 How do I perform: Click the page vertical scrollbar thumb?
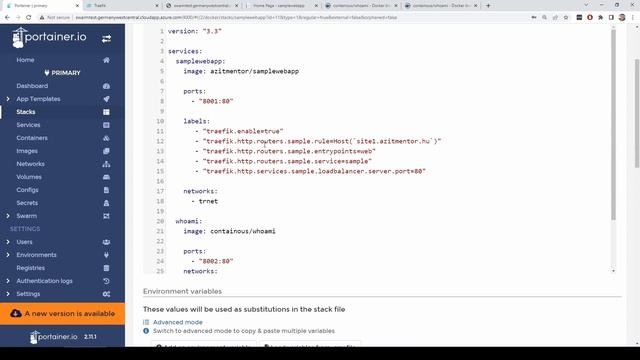click(637, 113)
